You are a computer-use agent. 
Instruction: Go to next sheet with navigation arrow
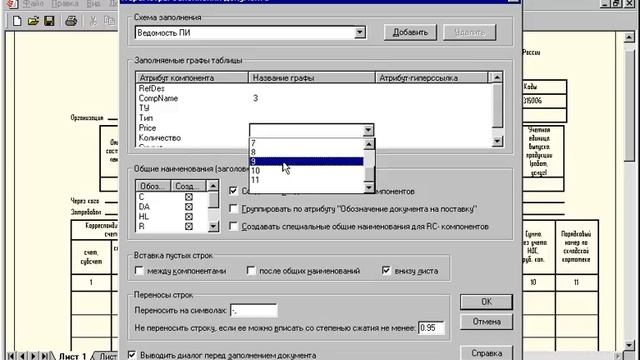[33, 356]
